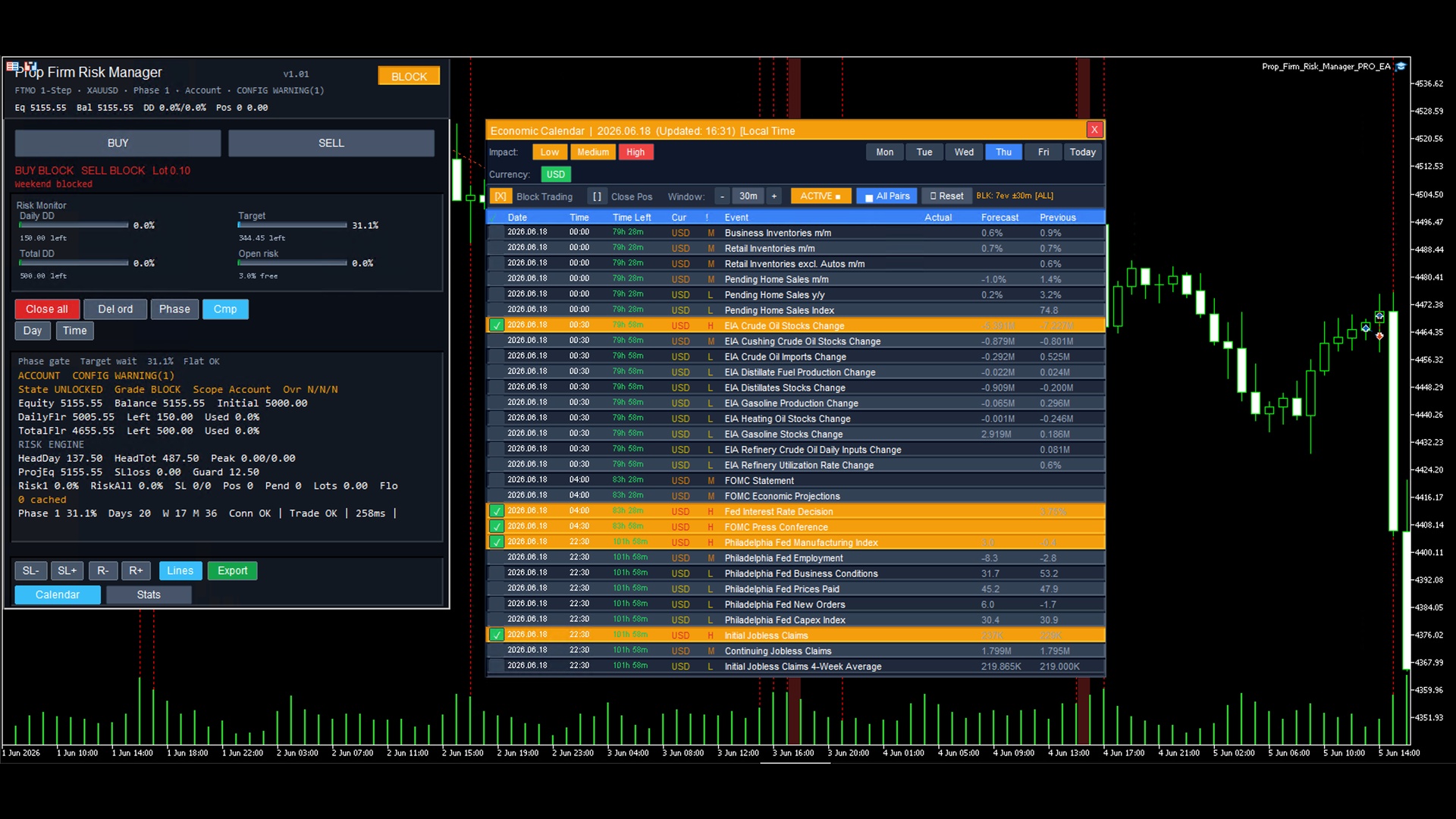The width and height of the screenshot is (1456, 819).
Task: Uncheck the EIA Crude Oil Stocks Change event
Action: (x=497, y=325)
